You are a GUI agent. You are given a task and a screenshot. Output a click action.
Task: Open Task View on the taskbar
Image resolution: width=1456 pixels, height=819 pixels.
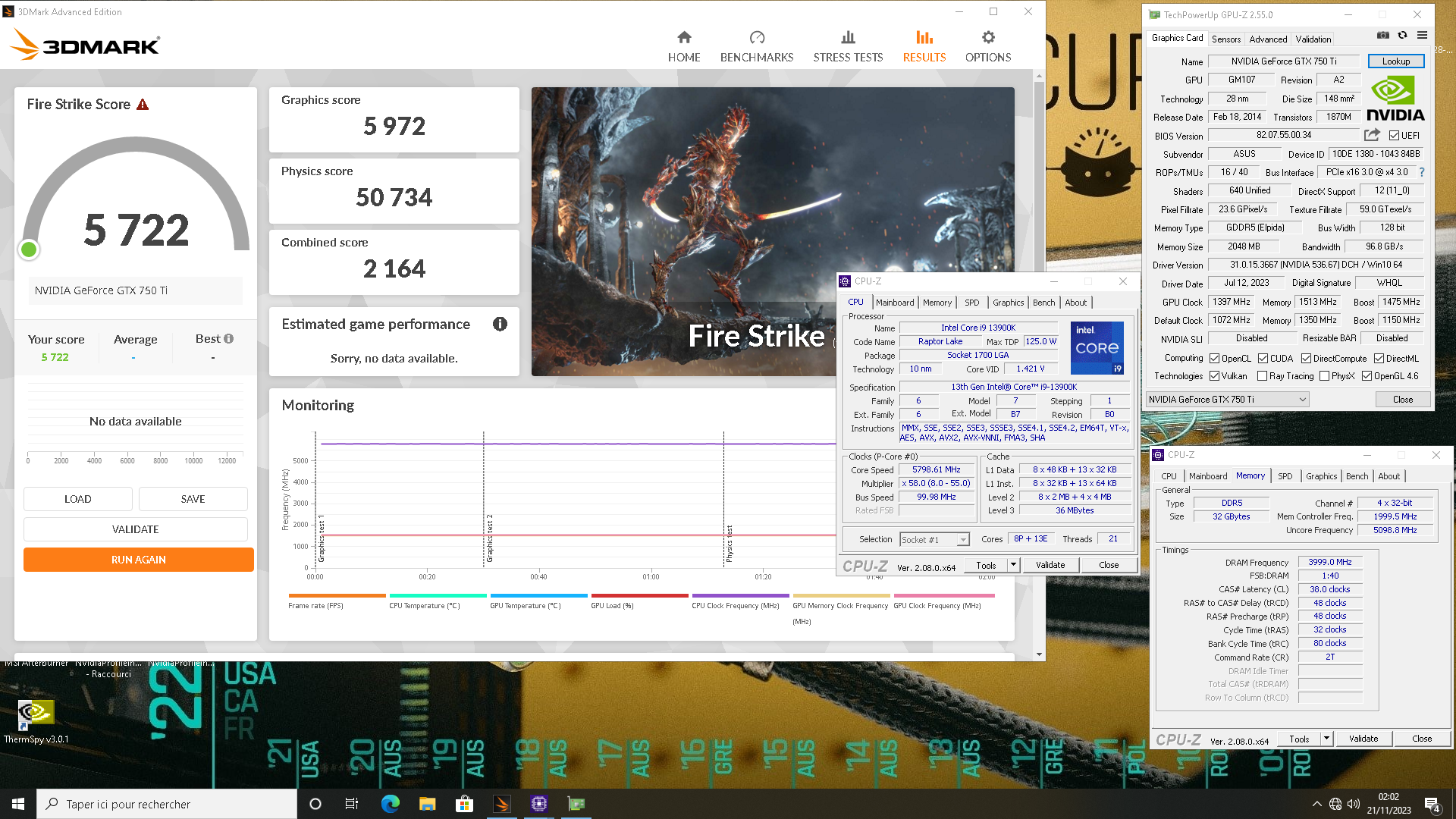click(x=352, y=804)
